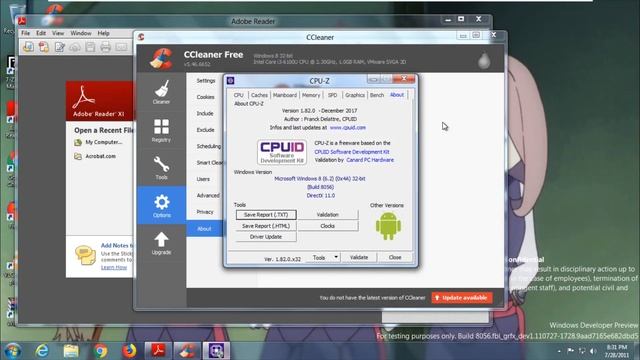Click the volume speaker icon in system tray
The height and width of the screenshot is (360, 640).
pos(593,351)
